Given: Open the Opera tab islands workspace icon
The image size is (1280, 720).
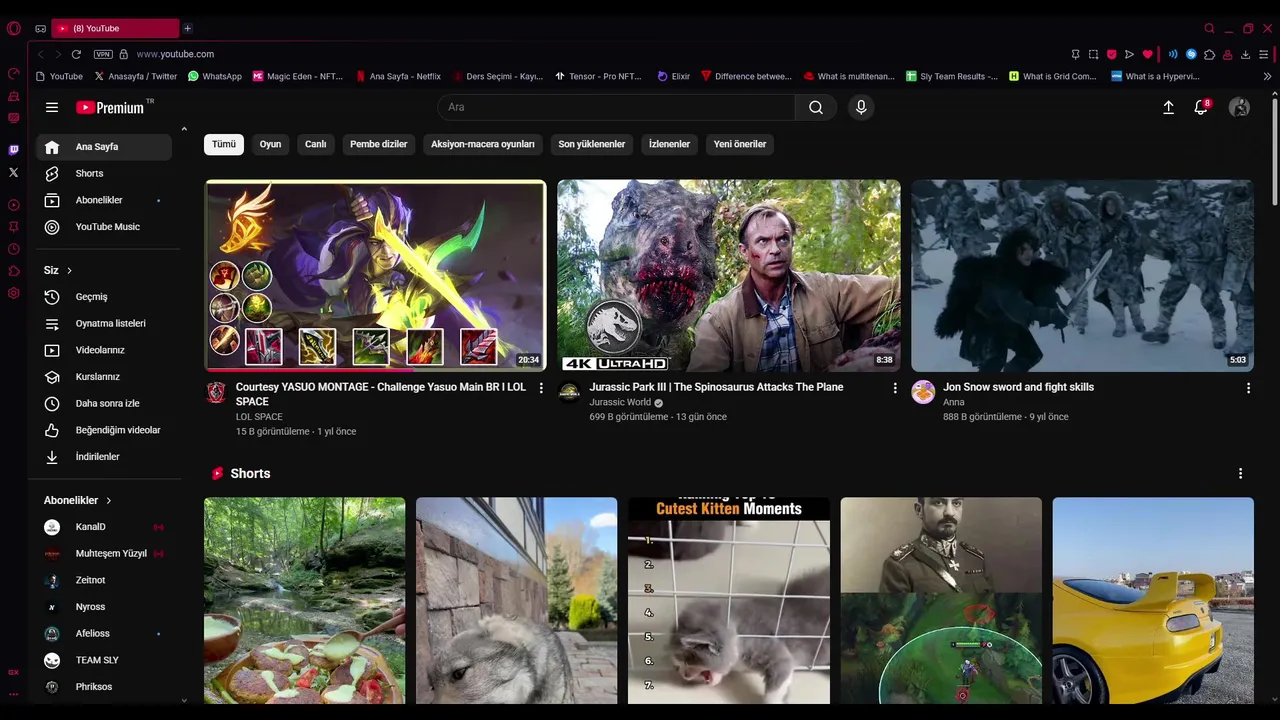Looking at the screenshot, I should pyautogui.click(x=40, y=28).
